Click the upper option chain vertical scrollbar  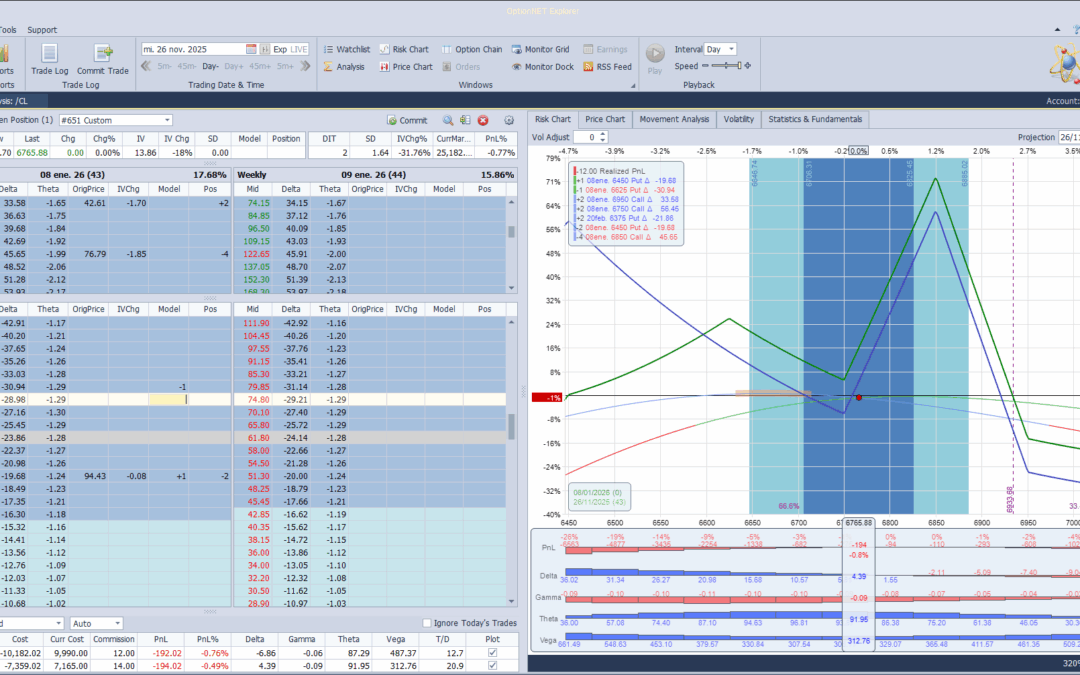tap(511, 245)
